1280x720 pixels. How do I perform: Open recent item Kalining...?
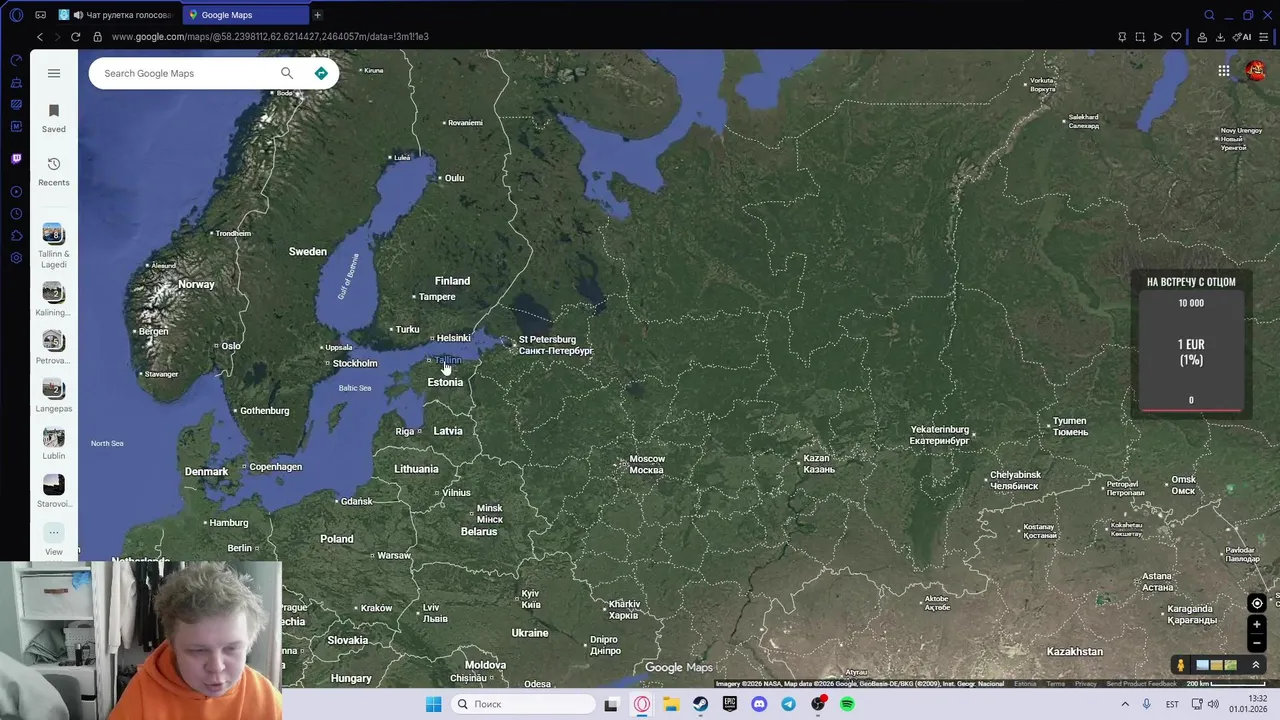54,299
